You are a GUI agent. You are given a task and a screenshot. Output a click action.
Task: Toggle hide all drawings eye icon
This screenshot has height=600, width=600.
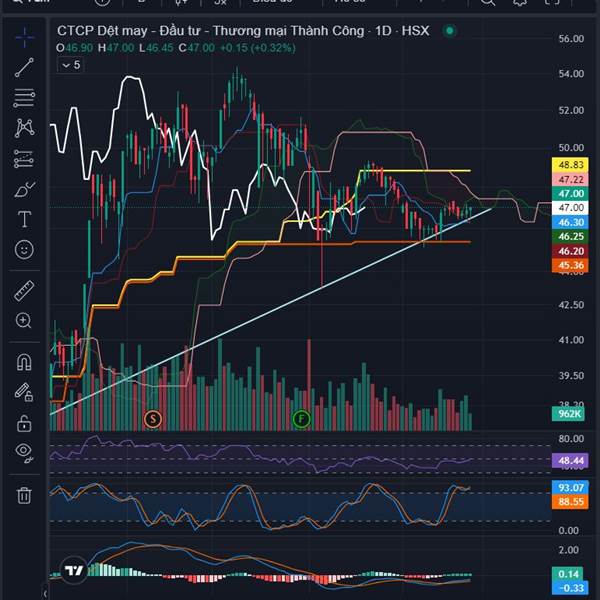click(24, 452)
